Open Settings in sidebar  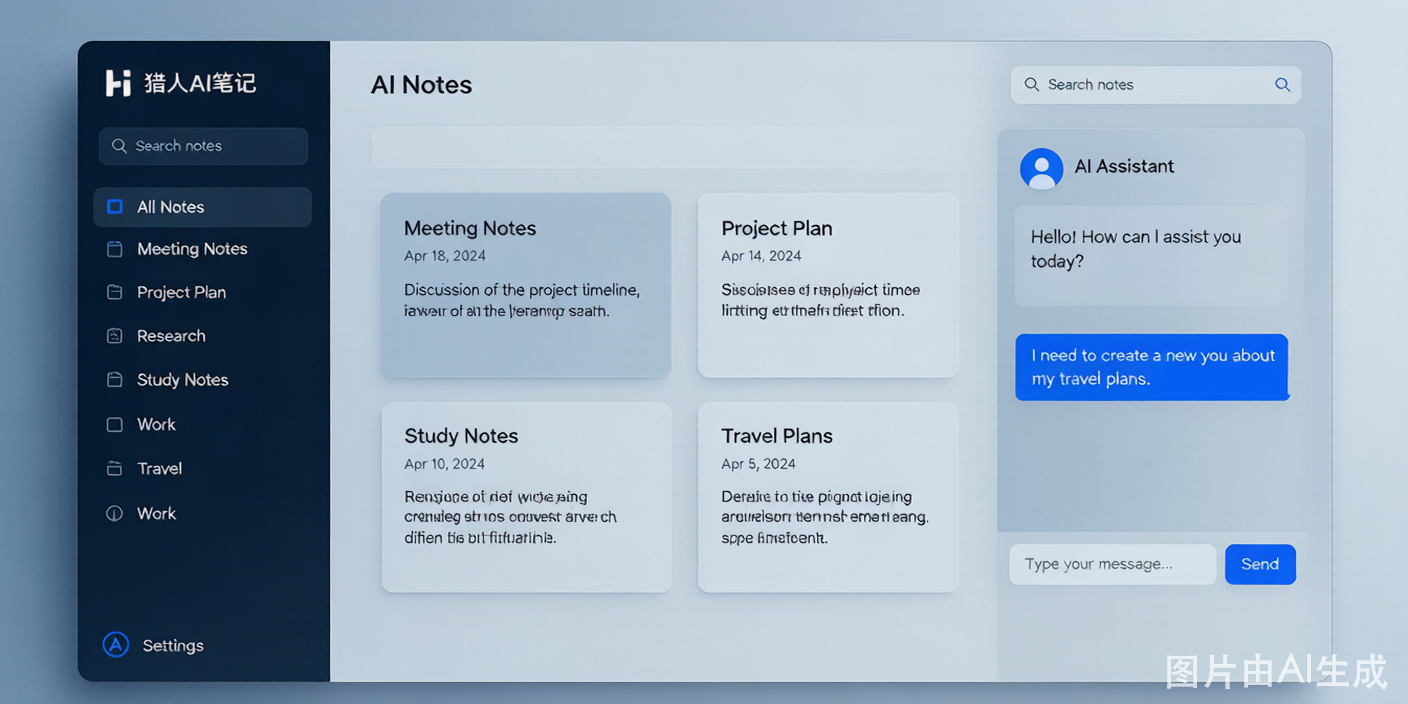pos(154,645)
